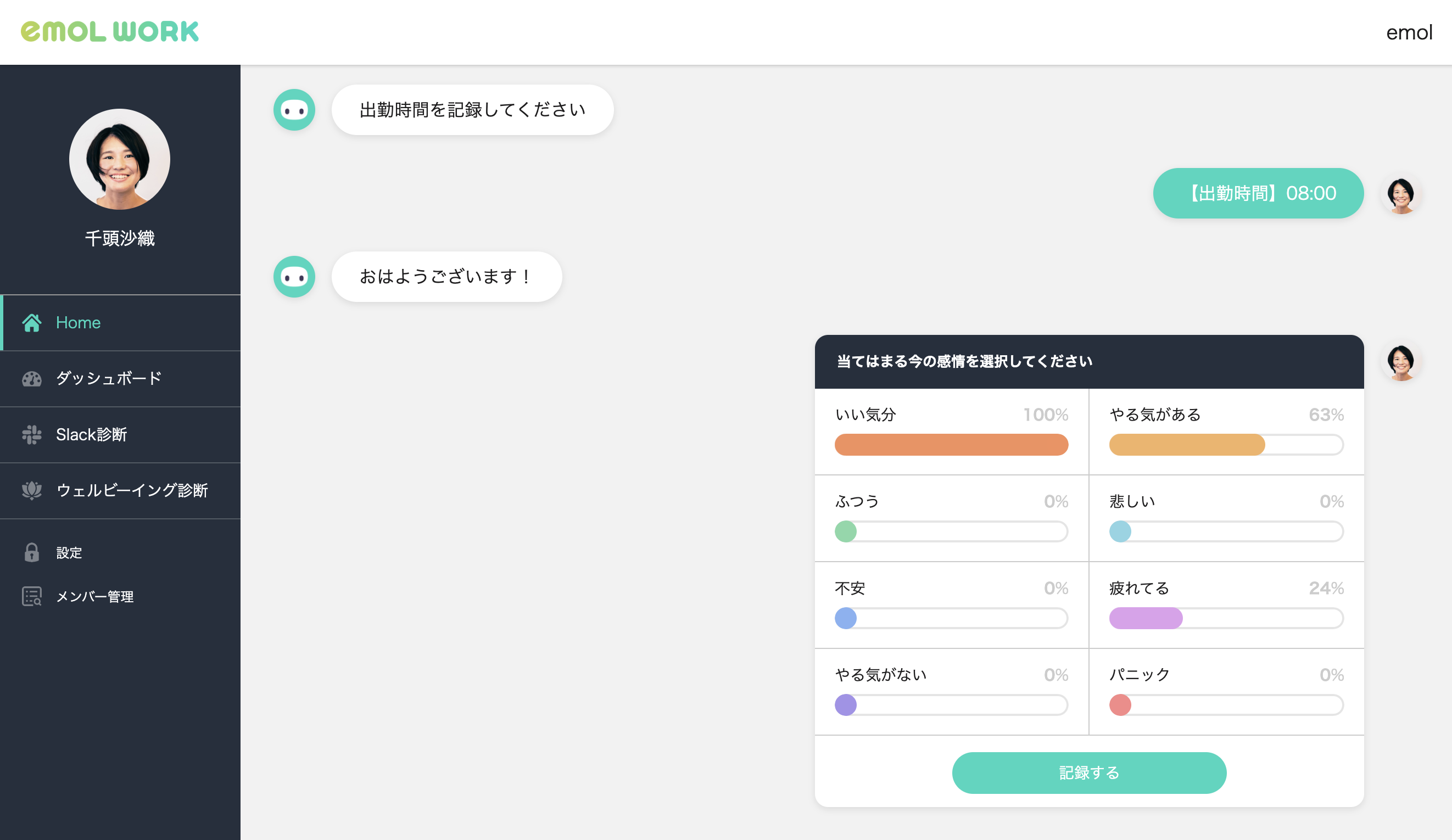
Task: Click the ふつう green slider handle
Action: 845,531
